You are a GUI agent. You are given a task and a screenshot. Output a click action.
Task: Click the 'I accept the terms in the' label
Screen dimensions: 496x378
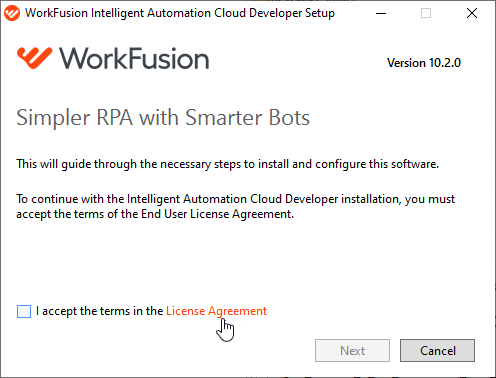[99, 311]
